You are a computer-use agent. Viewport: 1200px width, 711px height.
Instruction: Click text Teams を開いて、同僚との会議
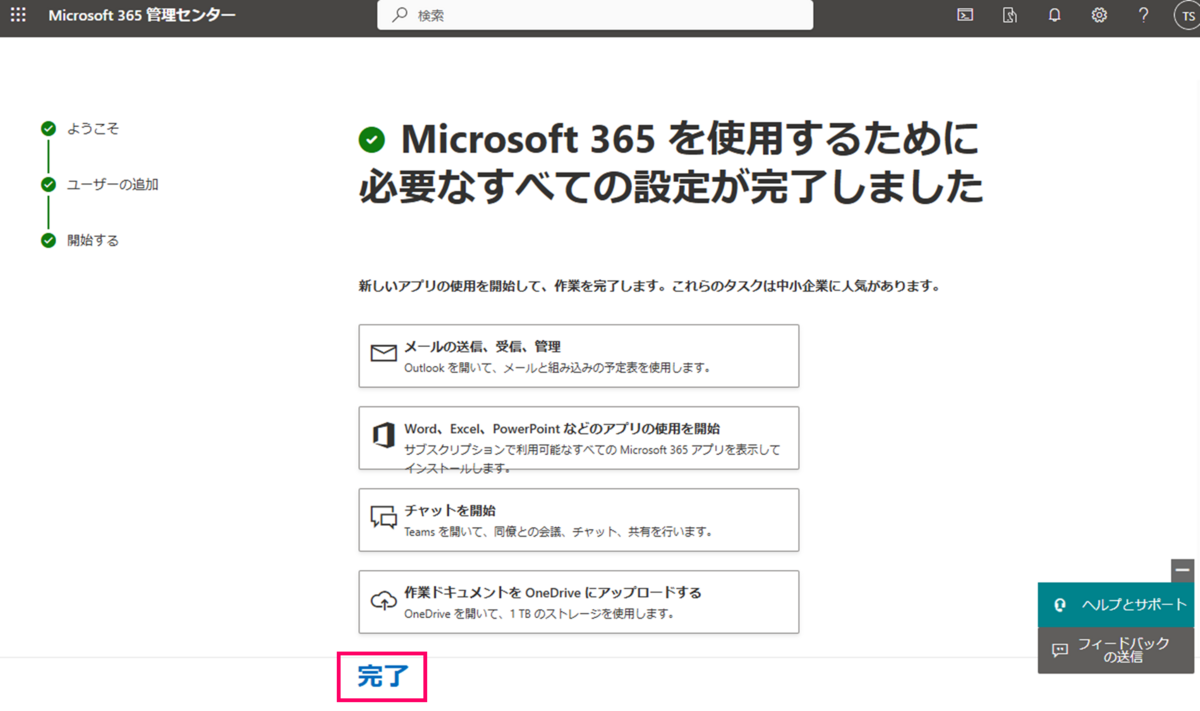coord(558,532)
